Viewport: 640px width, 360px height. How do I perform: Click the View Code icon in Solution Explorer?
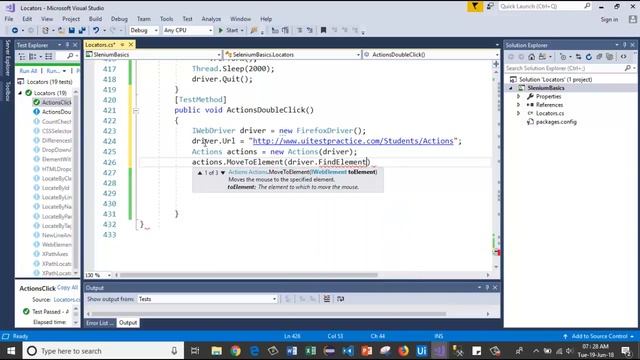click(x=623, y=57)
